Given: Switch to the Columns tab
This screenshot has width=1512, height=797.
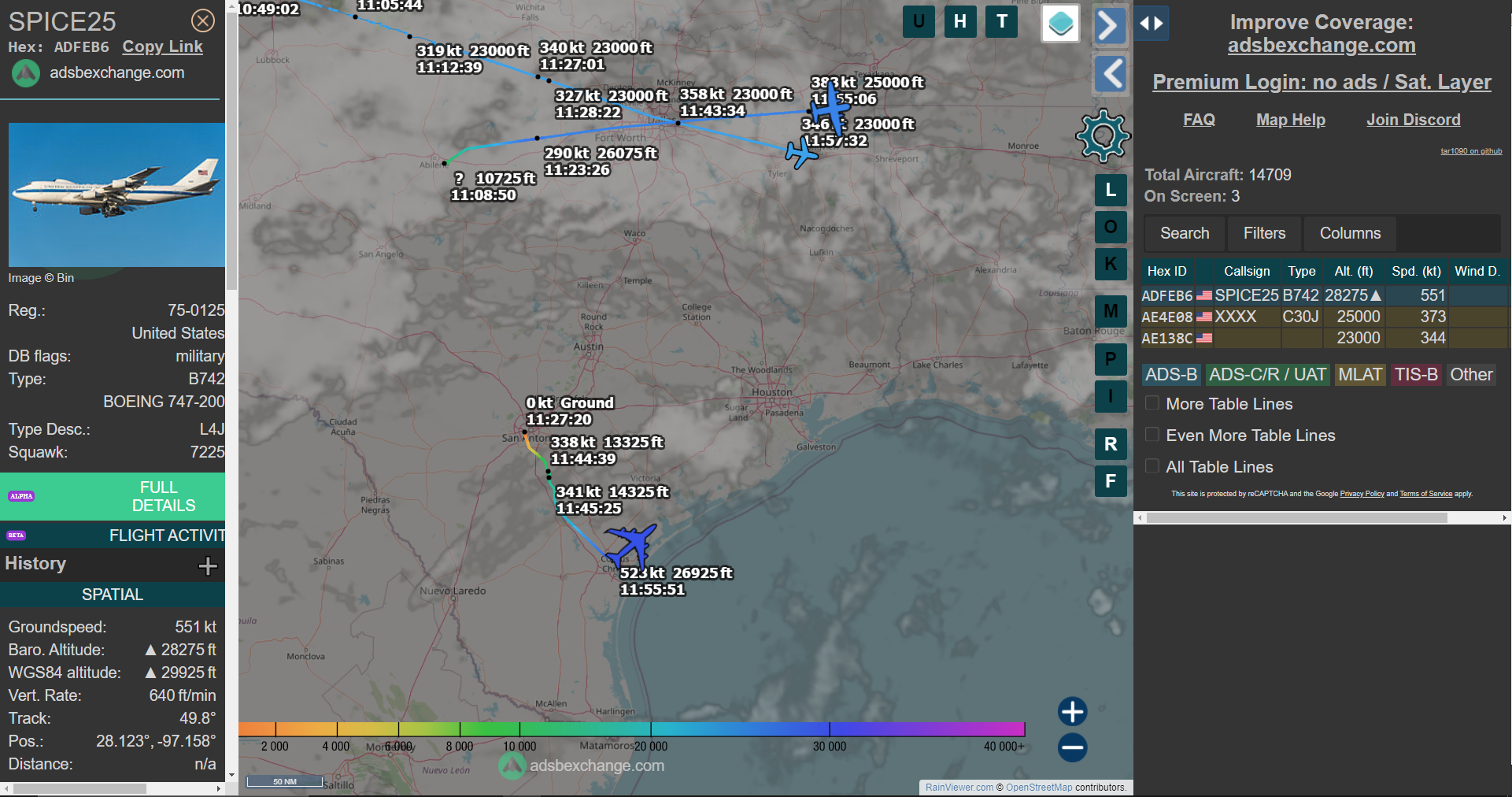Looking at the screenshot, I should 1350,233.
